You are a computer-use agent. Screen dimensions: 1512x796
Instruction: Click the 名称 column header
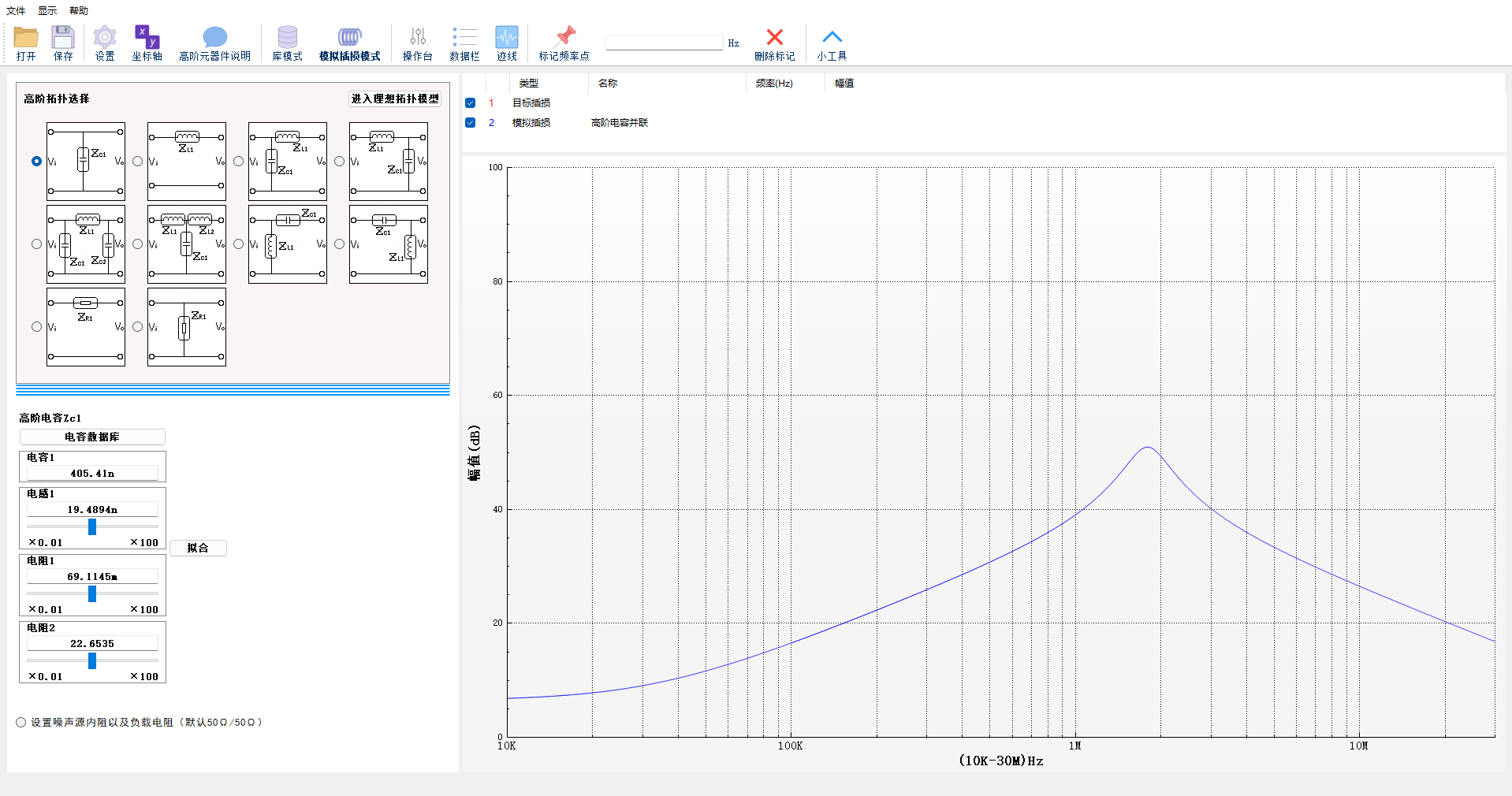pos(607,83)
